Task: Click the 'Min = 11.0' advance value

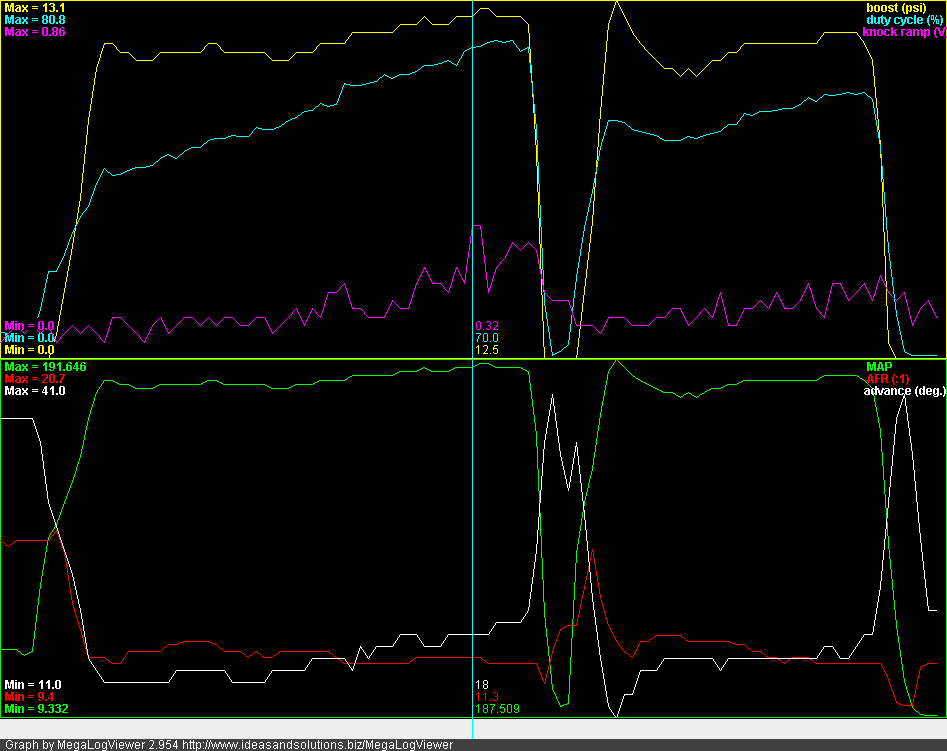Action: tap(33, 685)
